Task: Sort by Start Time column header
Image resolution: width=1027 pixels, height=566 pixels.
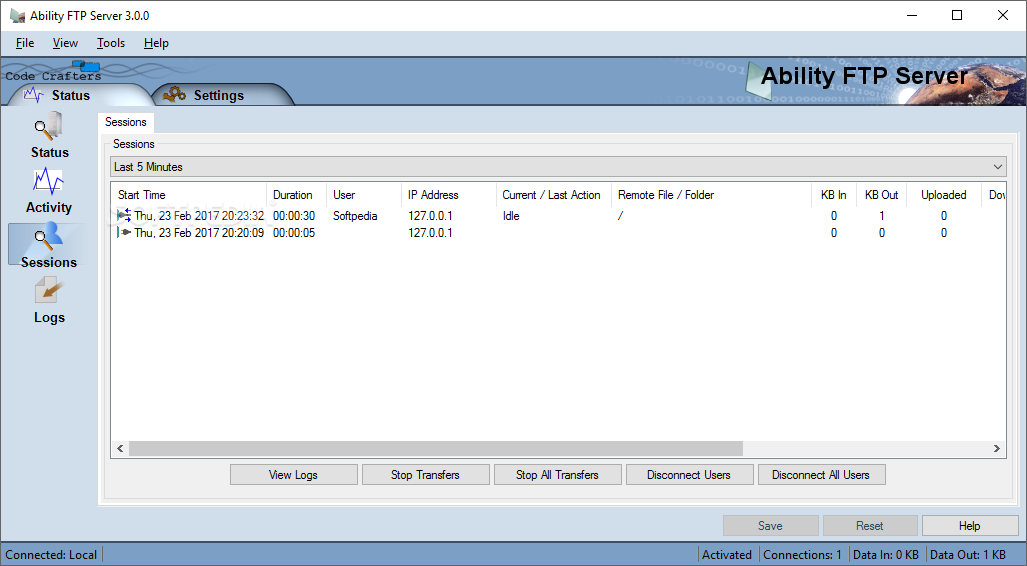Action: [189, 195]
